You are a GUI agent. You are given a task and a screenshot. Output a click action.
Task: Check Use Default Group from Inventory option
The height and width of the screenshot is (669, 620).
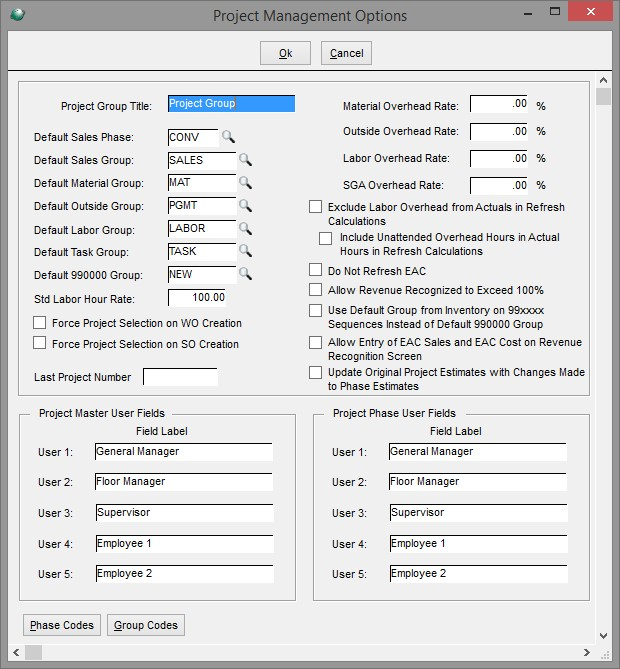[x=315, y=310]
